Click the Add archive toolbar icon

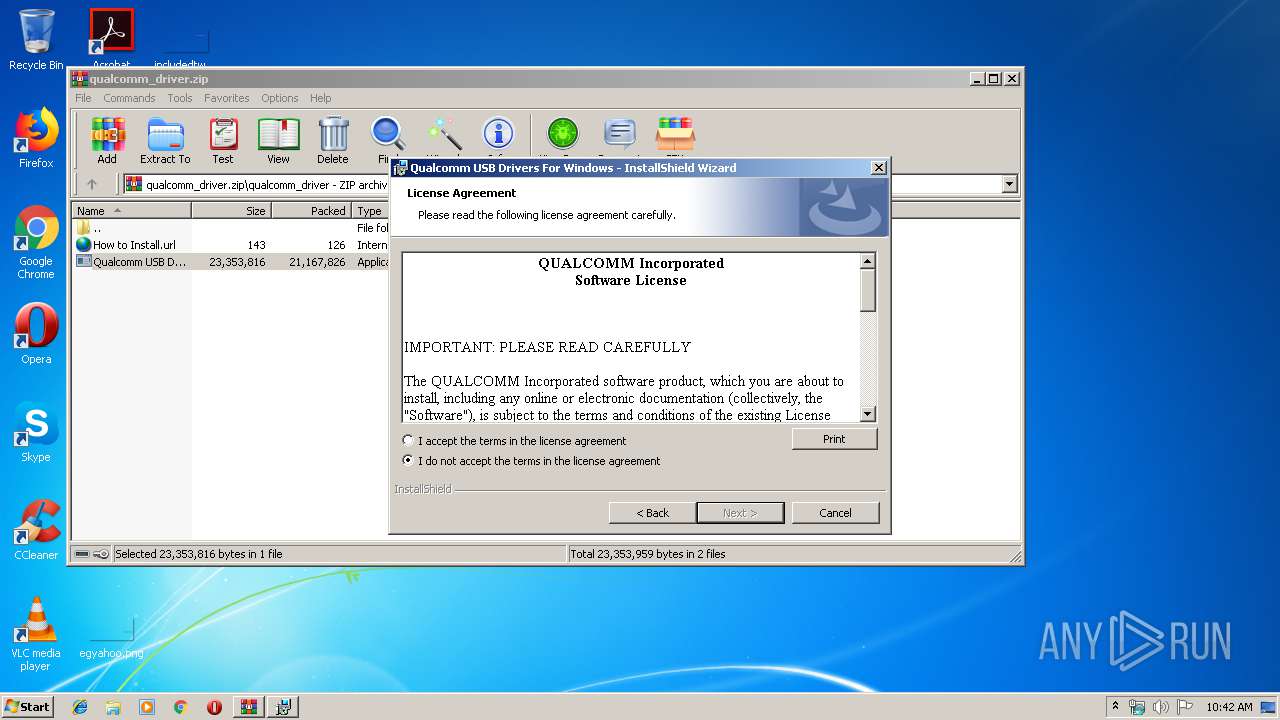click(107, 140)
